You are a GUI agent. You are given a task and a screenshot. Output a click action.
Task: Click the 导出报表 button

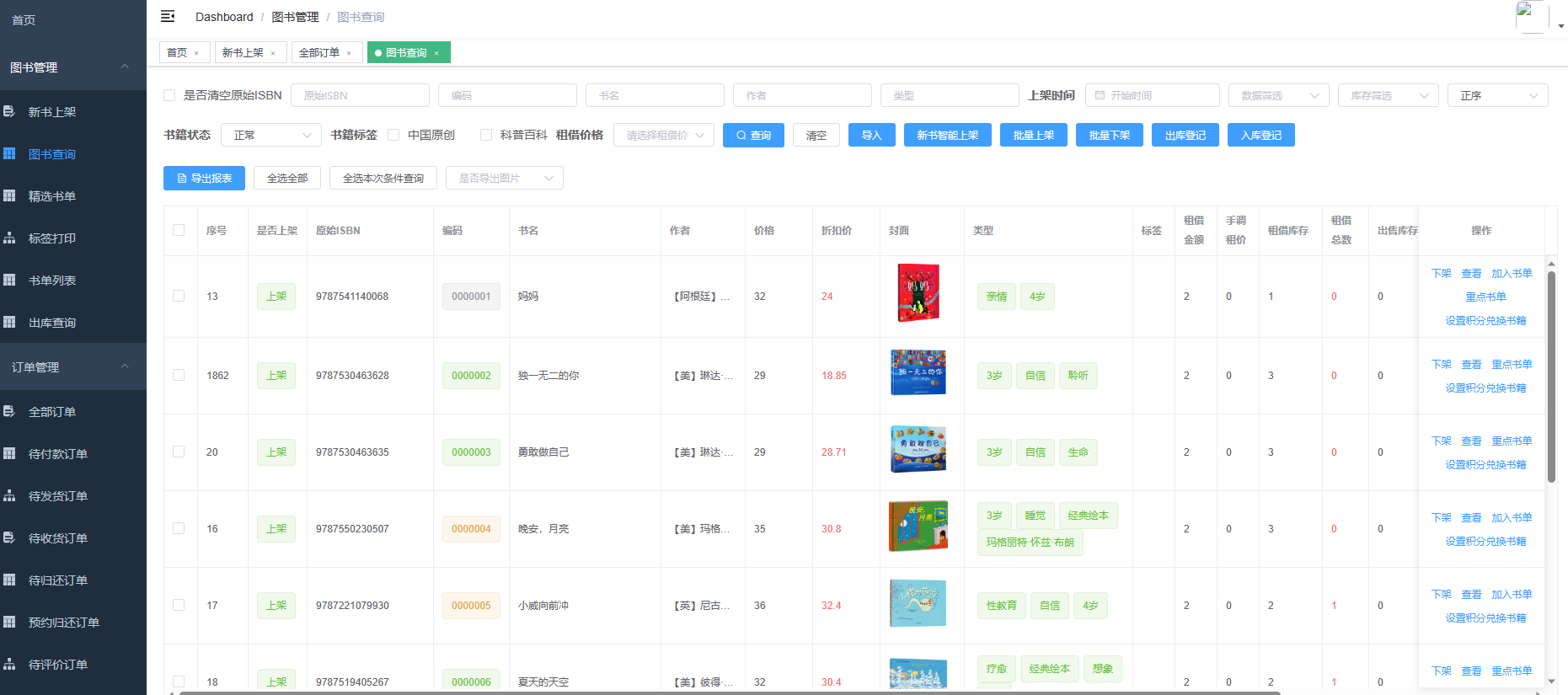pos(204,178)
